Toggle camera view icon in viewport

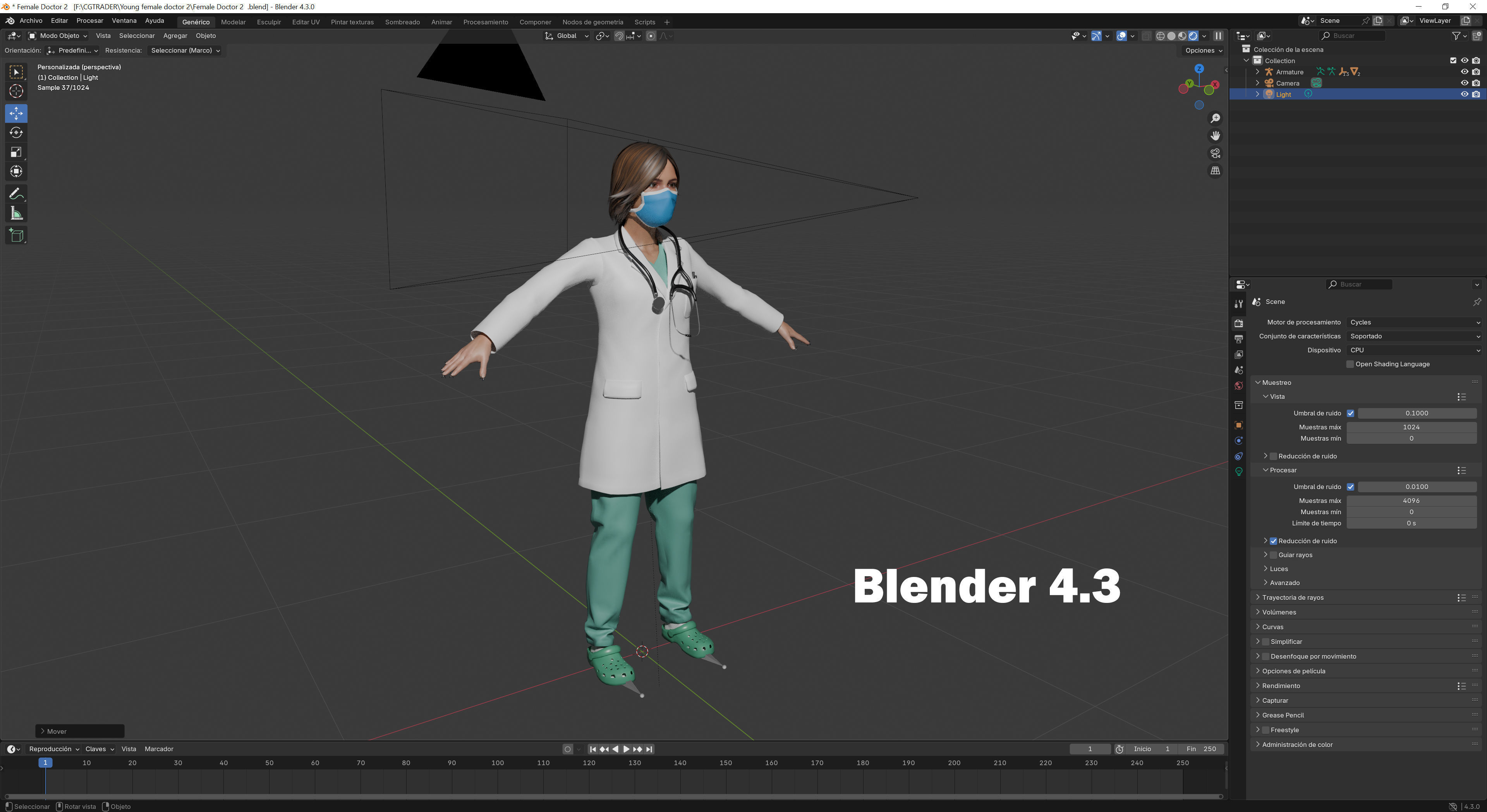[x=1215, y=153]
